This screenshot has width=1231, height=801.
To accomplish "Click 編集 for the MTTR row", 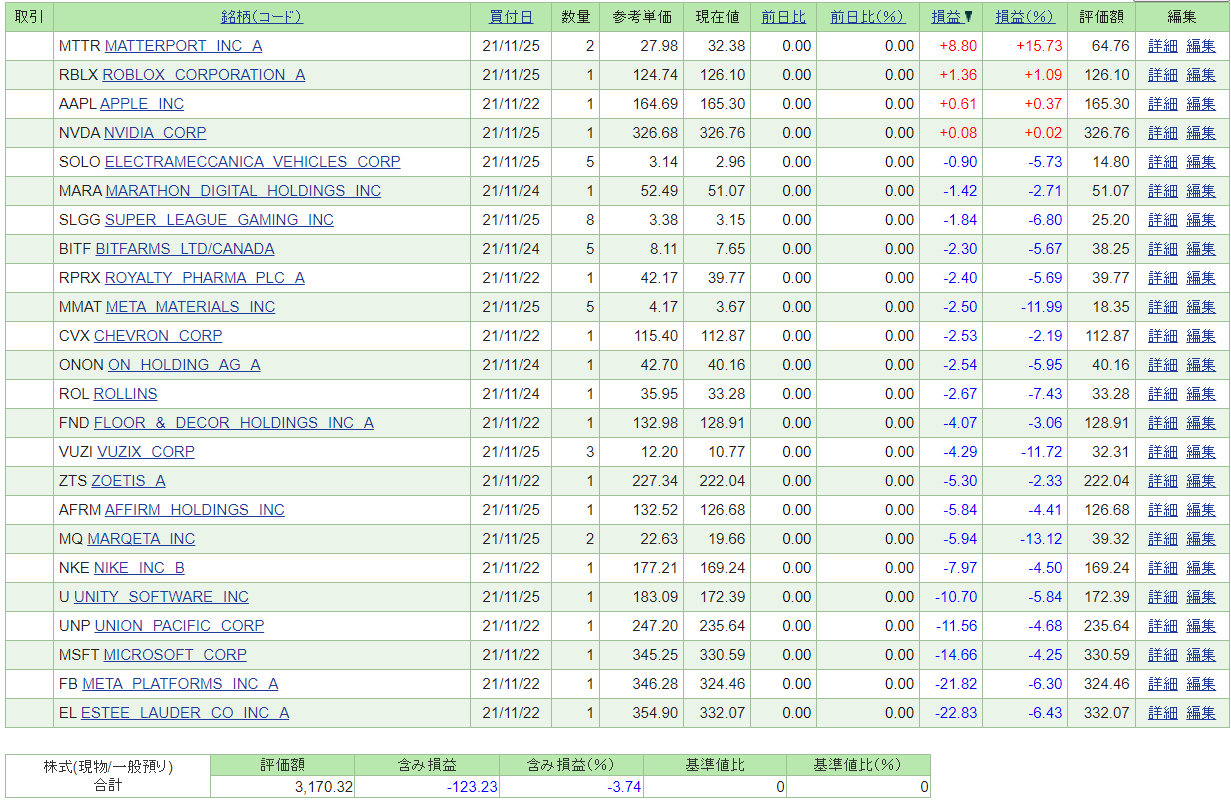I will 1201,46.
